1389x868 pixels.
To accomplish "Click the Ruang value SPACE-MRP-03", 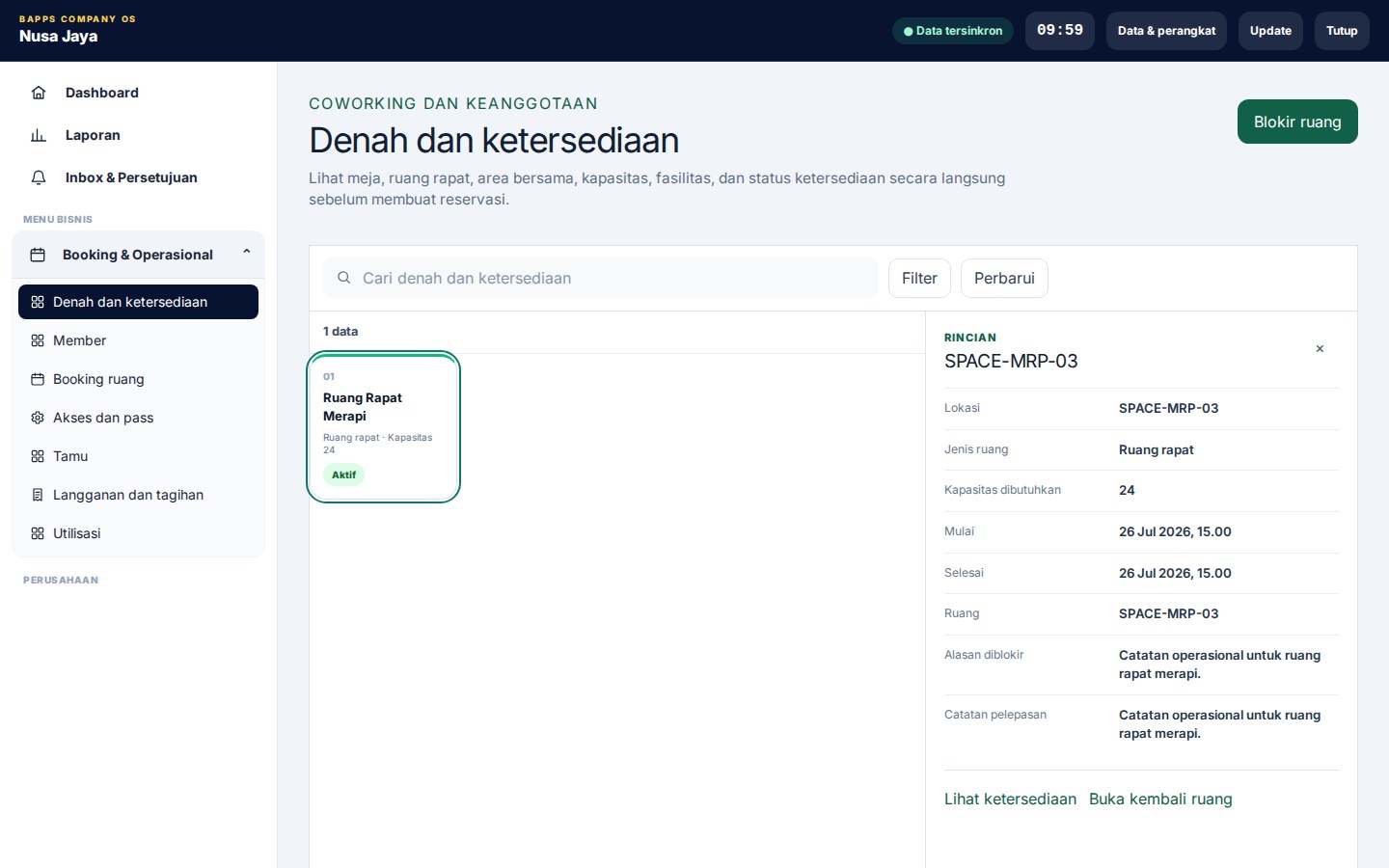I will [x=1168, y=613].
